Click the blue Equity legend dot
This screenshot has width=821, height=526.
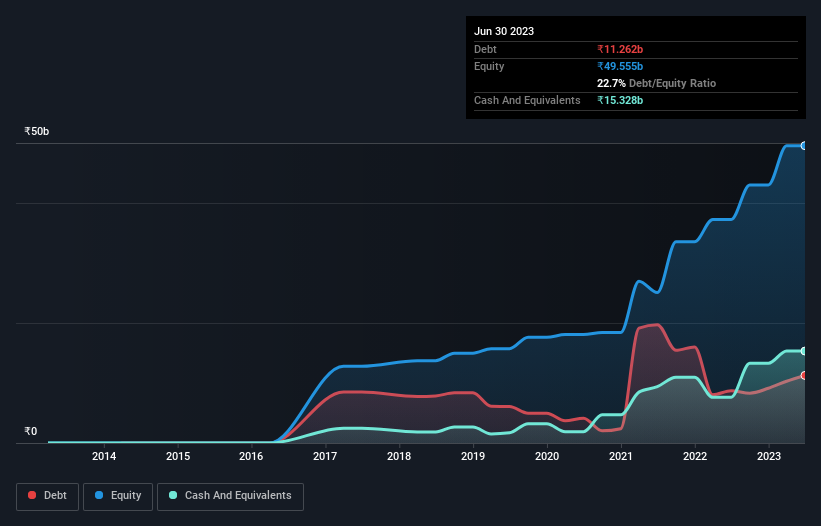tap(99, 495)
